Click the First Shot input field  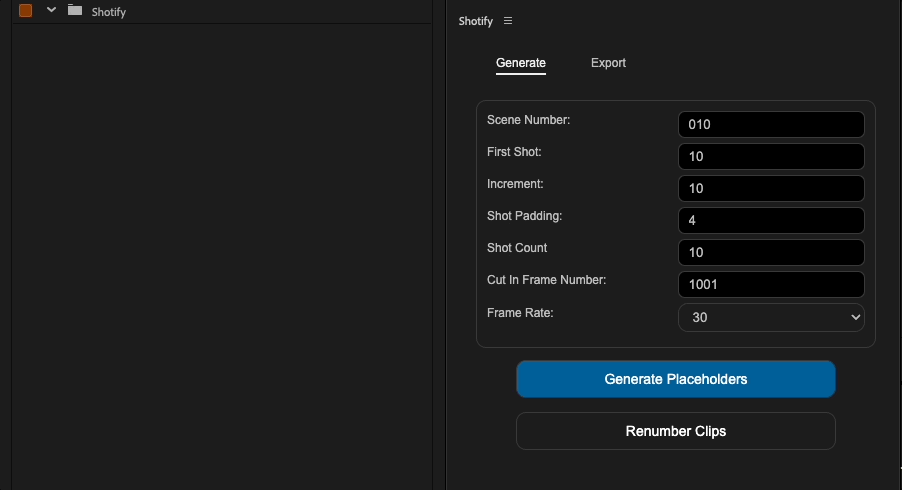tap(771, 156)
